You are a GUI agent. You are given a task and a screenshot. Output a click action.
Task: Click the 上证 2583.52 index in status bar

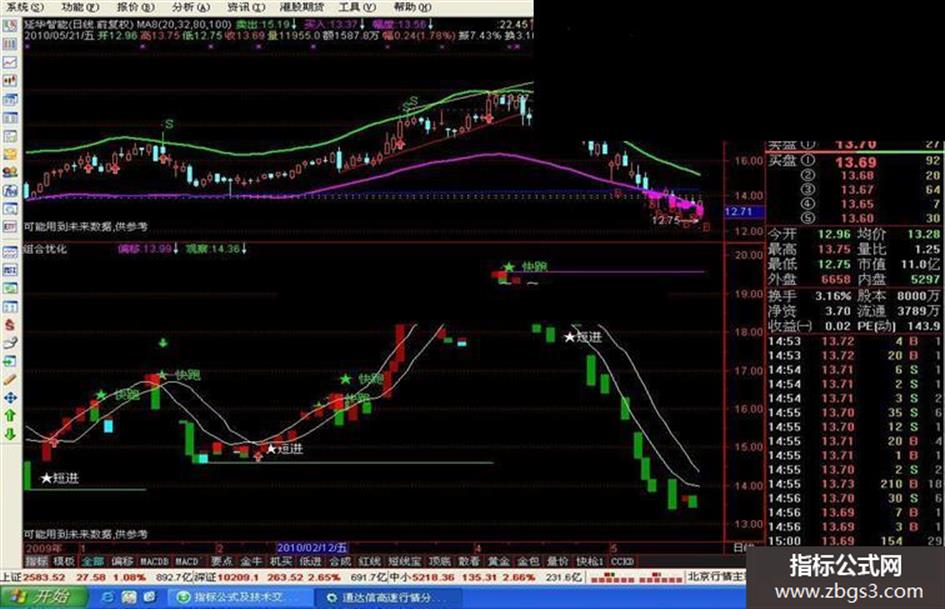pyautogui.click(x=34, y=578)
